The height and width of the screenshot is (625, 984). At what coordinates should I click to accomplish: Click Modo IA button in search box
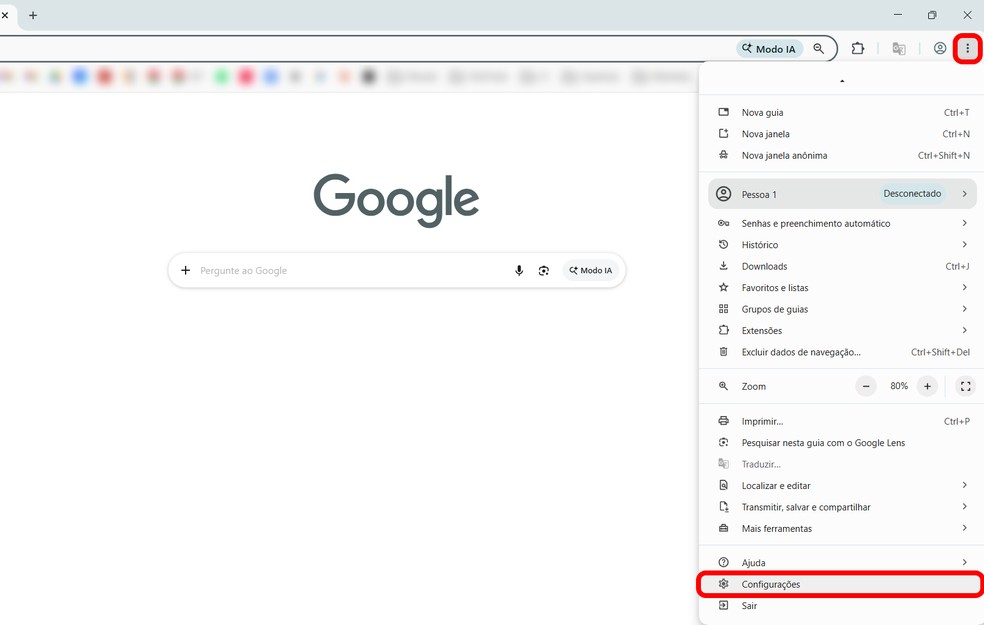(591, 270)
